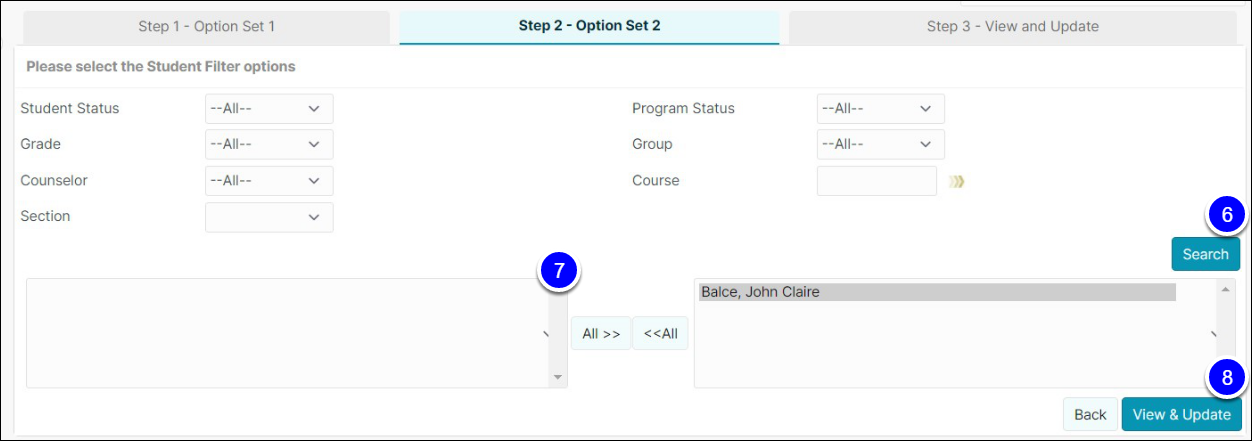Click the Course input field
This screenshot has width=1252, height=441.
pos(877,181)
